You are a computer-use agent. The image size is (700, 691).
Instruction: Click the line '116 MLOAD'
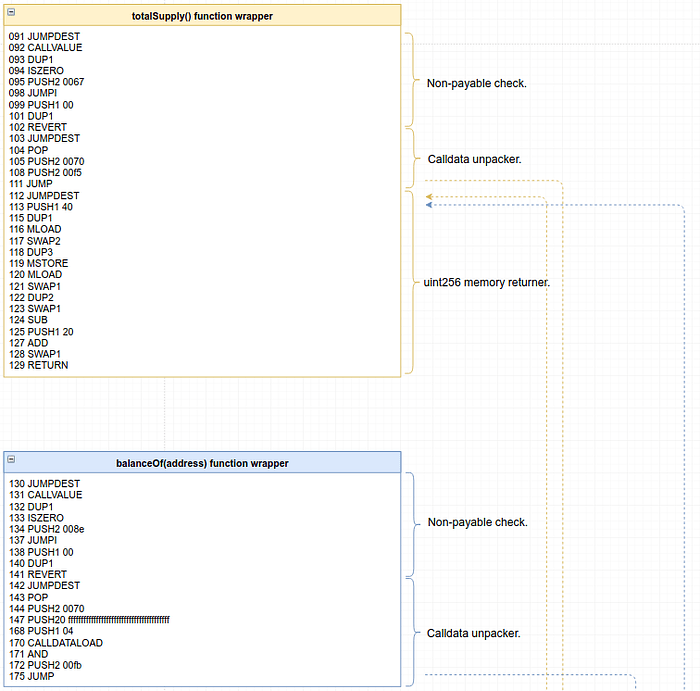pos(35,229)
